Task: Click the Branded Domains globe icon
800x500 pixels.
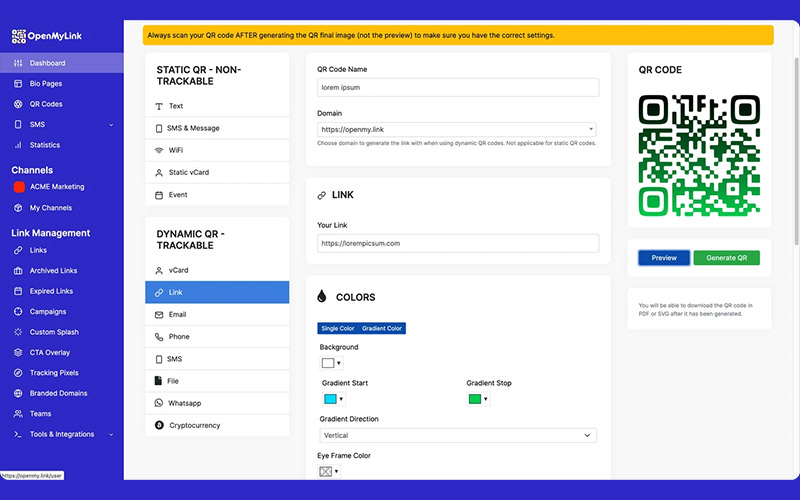Action: [18, 393]
